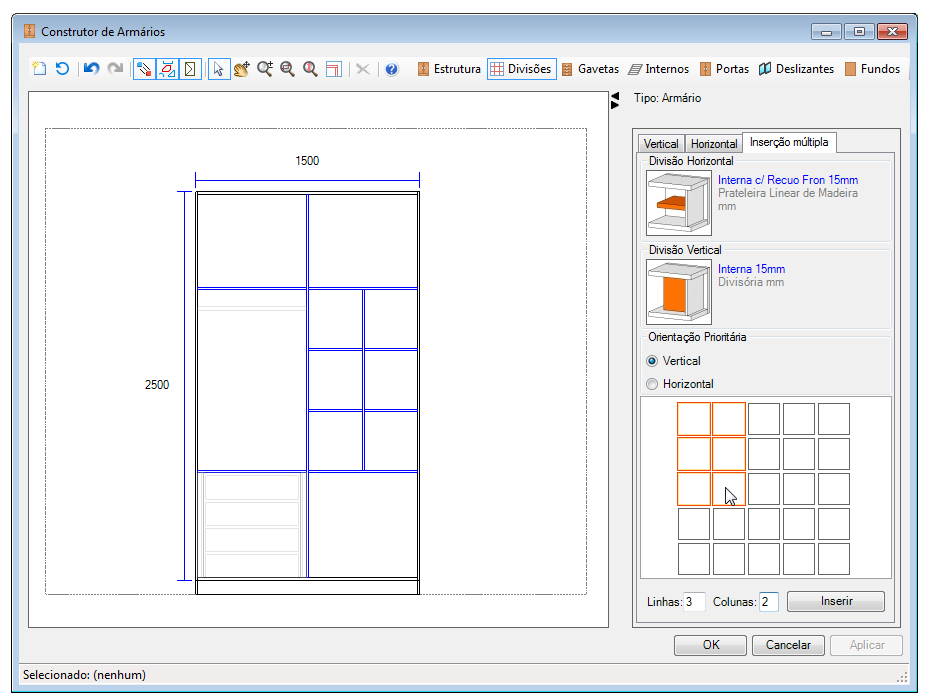The height and width of the screenshot is (700, 928).
Task: Click the Cancelar button
Action: 788,645
